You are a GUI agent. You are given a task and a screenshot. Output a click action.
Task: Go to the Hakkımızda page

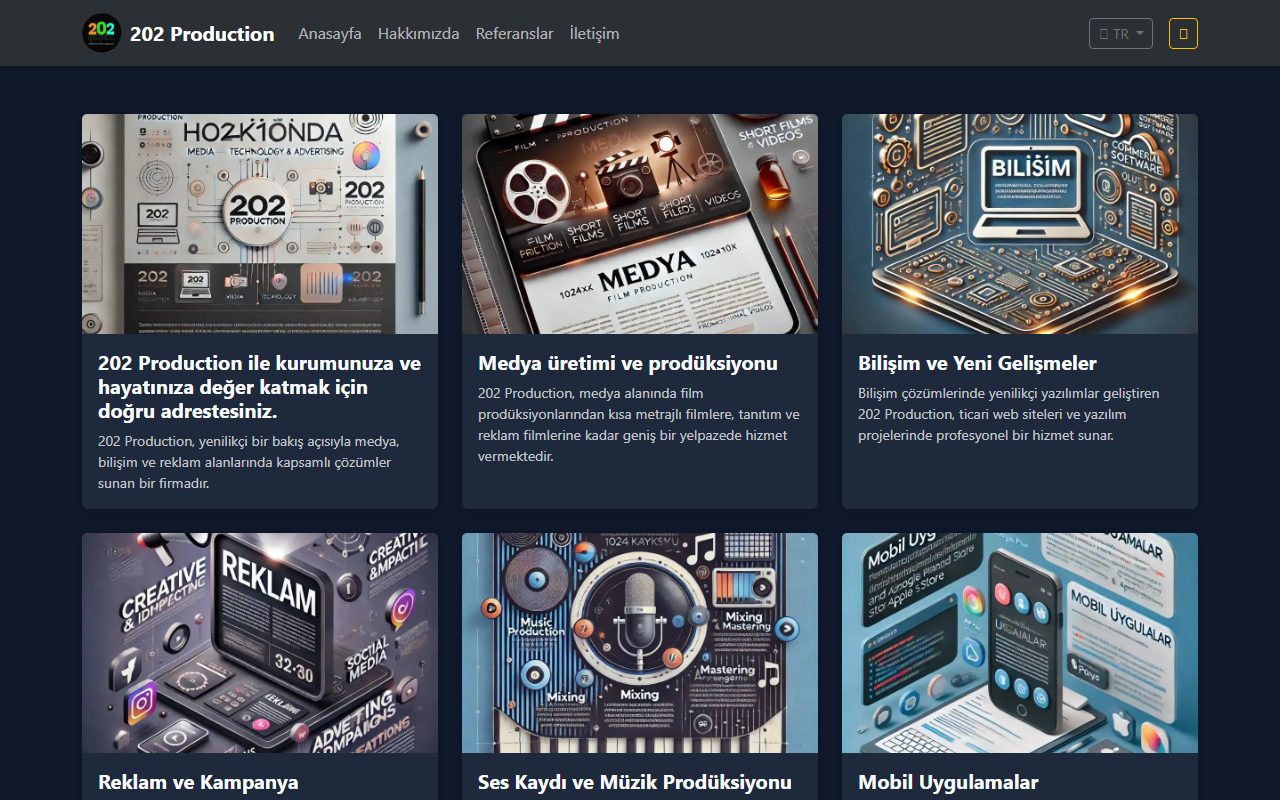pos(419,34)
